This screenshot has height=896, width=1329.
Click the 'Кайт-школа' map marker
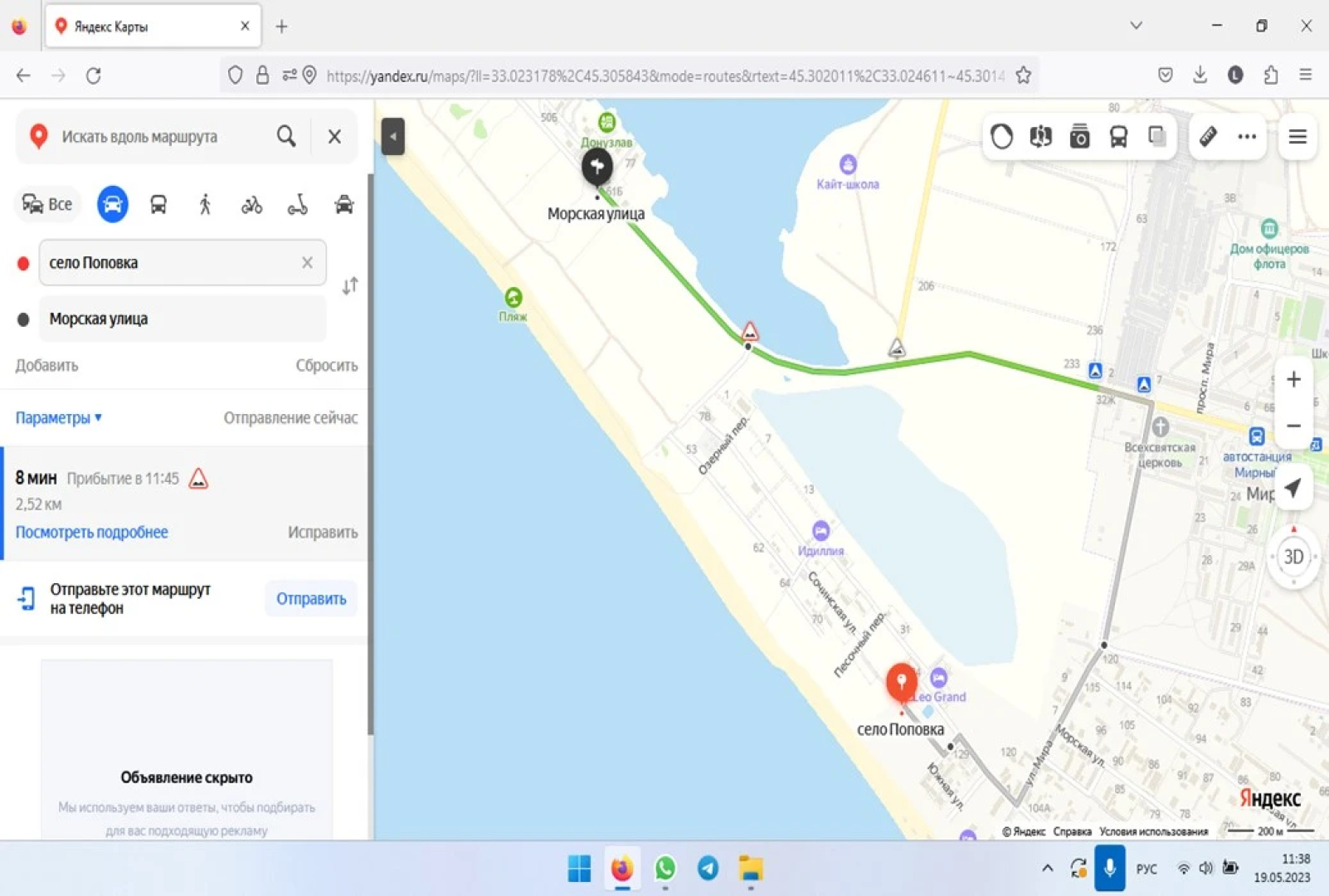[847, 164]
